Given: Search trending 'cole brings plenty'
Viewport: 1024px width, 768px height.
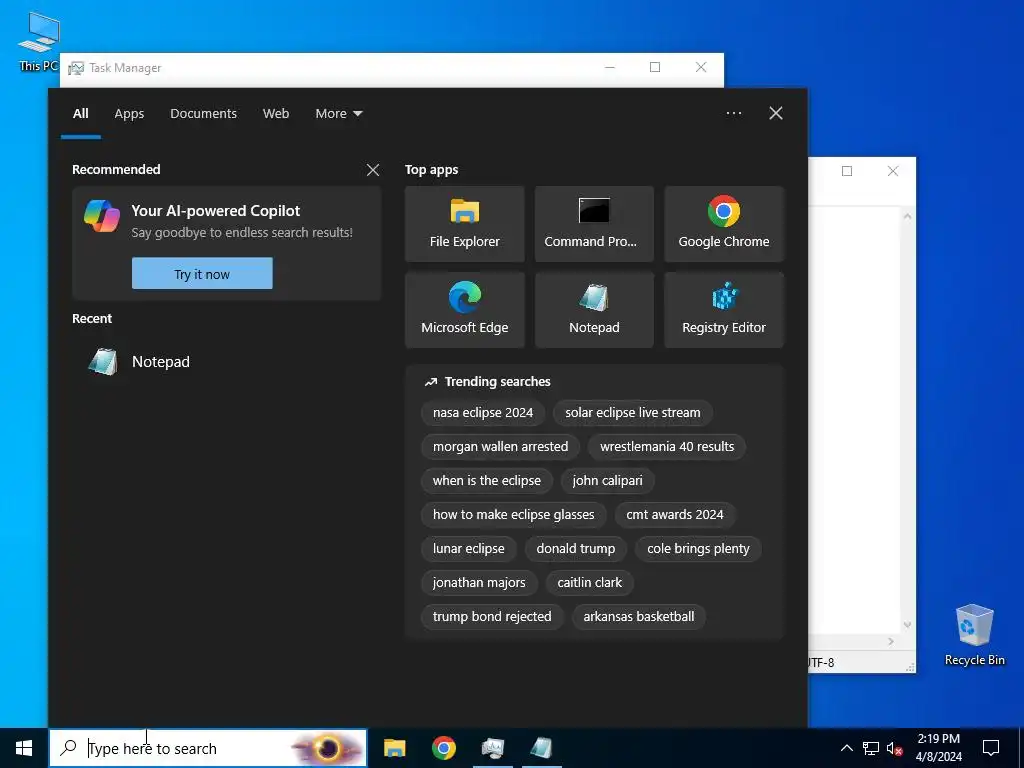Looking at the screenshot, I should click(x=698, y=549).
